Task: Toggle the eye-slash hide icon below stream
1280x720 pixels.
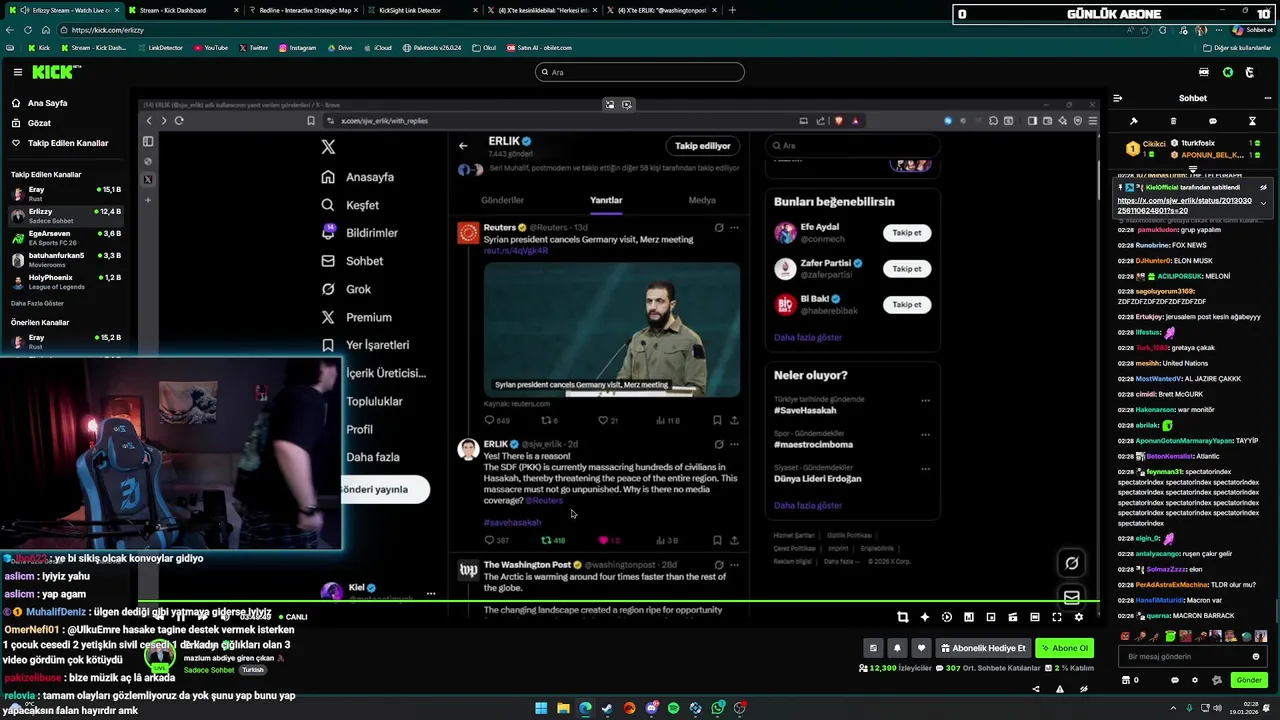Action: click(x=1084, y=688)
